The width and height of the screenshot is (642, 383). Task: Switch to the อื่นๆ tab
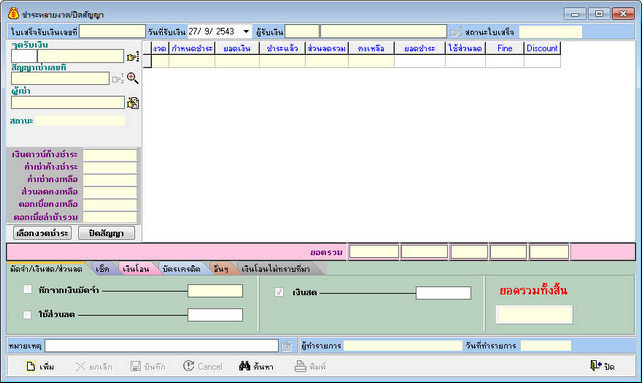tap(221, 269)
